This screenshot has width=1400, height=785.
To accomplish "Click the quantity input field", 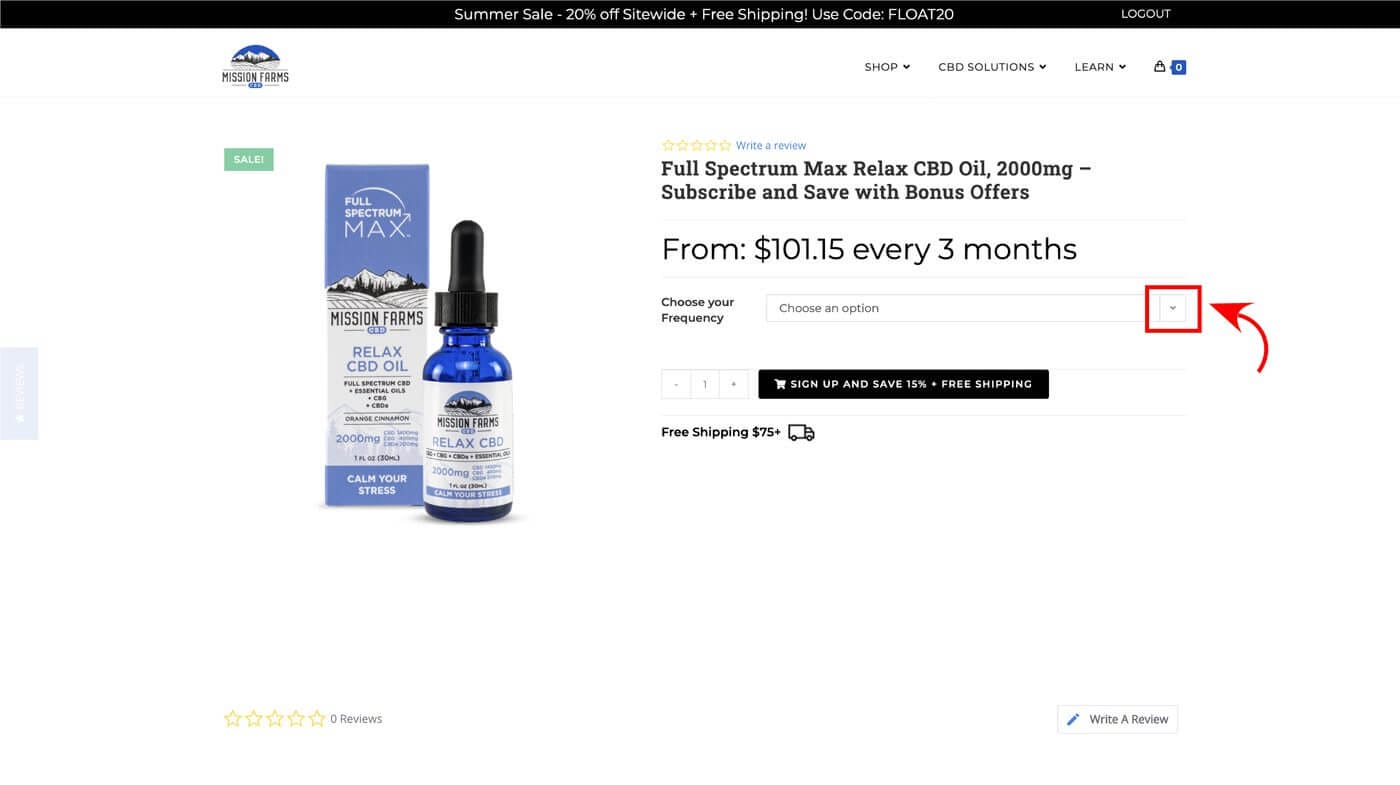I will pyautogui.click(x=704, y=384).
